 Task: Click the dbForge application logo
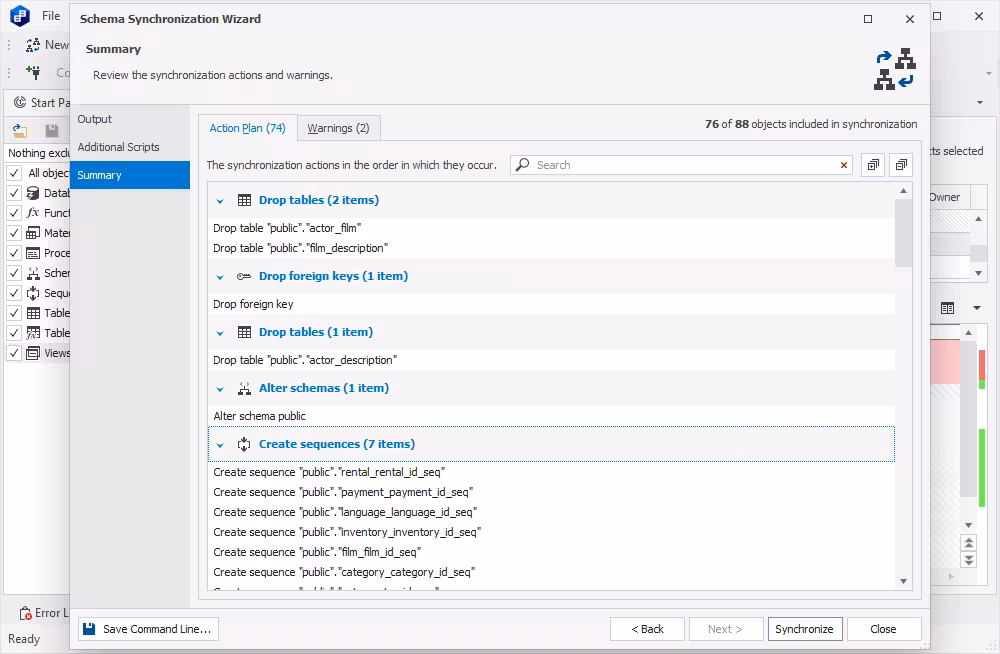coord(20,15)
